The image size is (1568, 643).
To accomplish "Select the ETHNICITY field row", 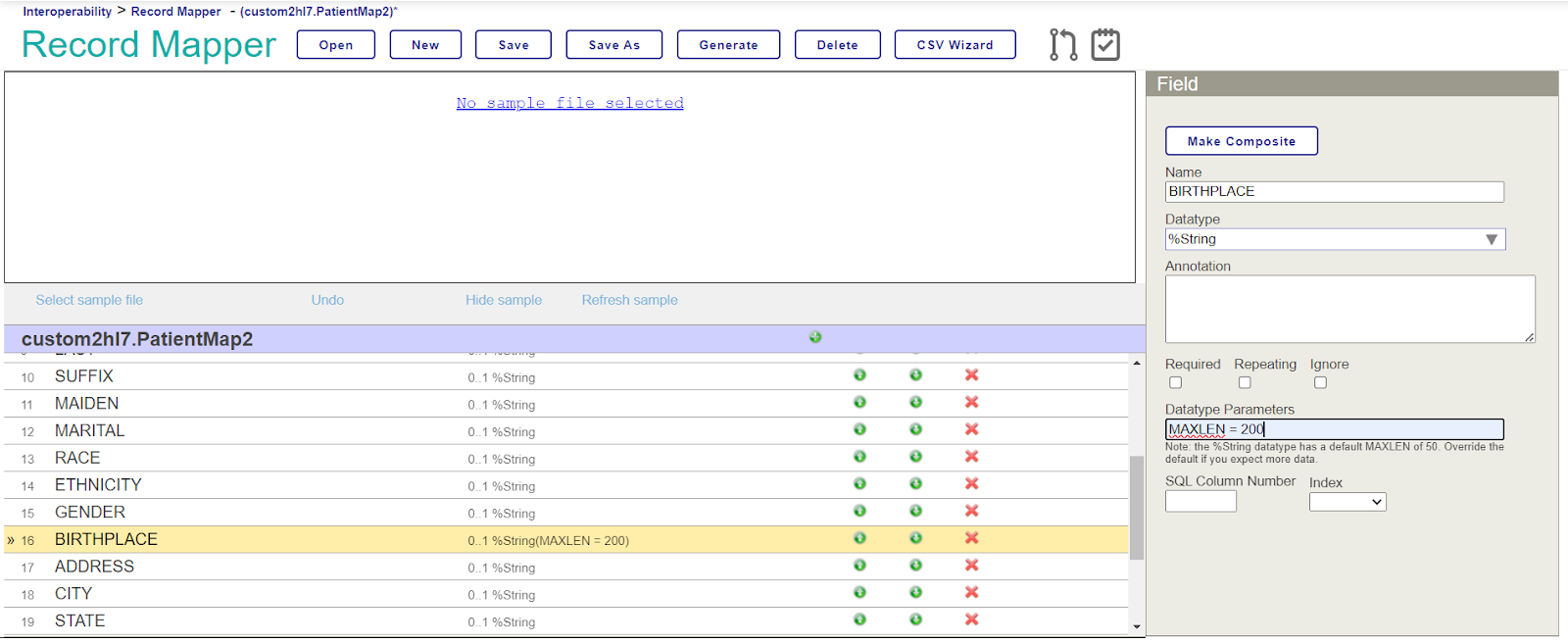I will coord(566,485).
